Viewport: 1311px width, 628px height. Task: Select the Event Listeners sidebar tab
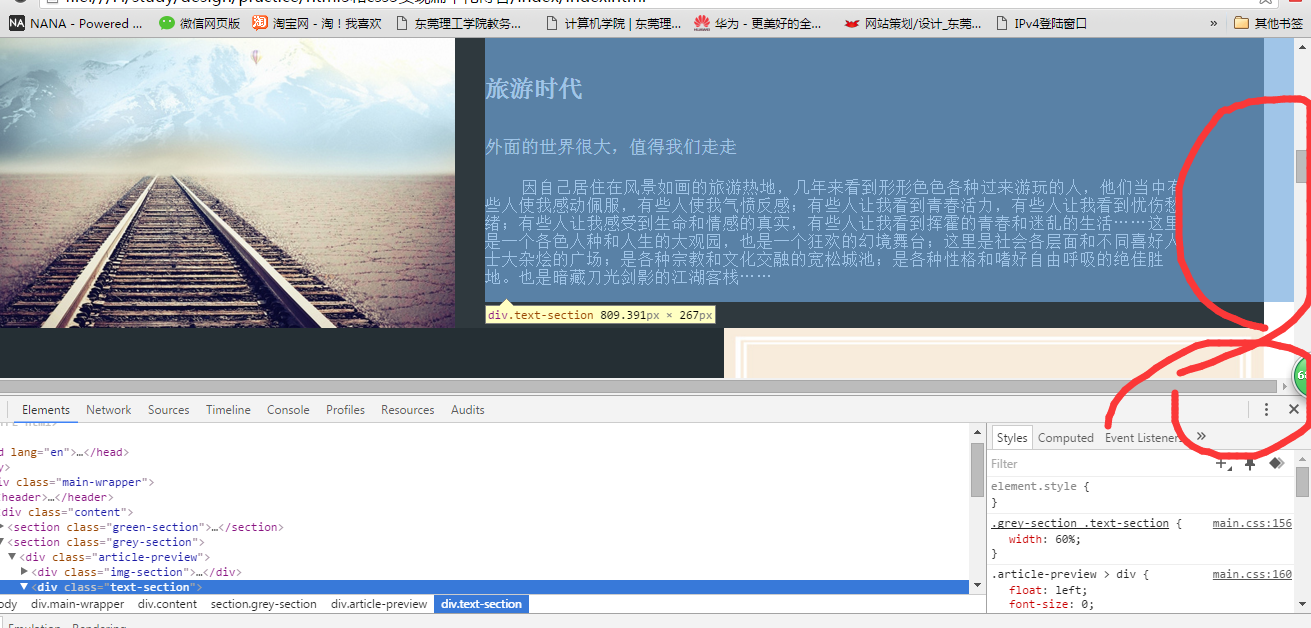(1142, 438)
